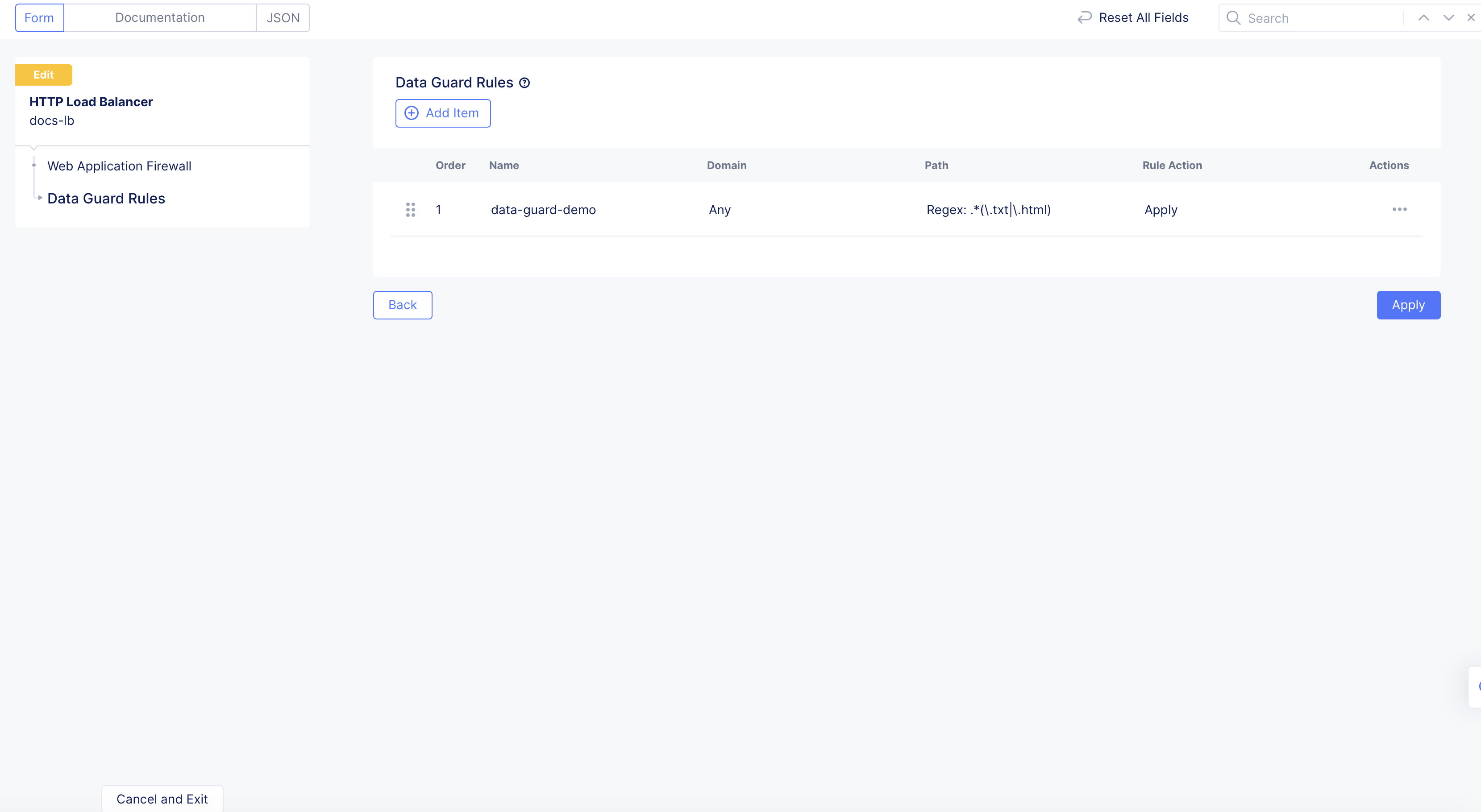The height and width of the screenshot is (812, 1481).
Task: Go to previous search result arrow
Action: click(1423, 18)
